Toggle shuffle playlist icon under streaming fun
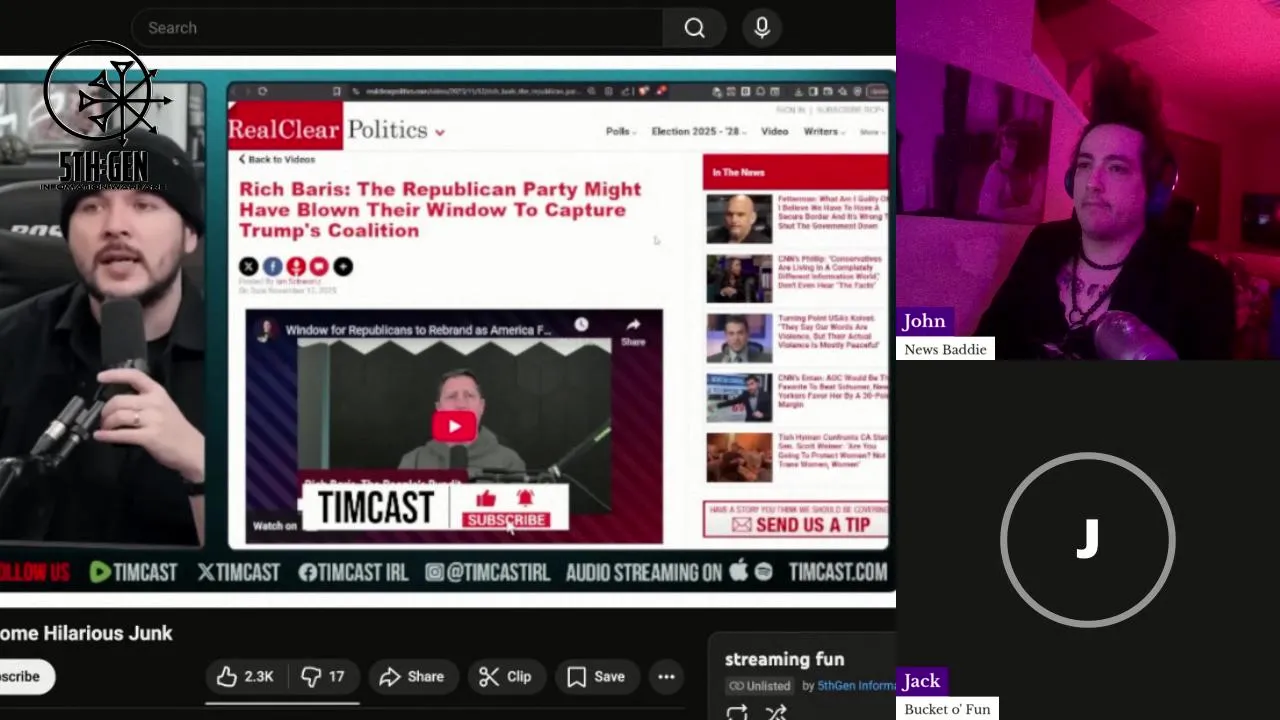1280x720 pixels. pyautogui.click(x=776, y=712)
